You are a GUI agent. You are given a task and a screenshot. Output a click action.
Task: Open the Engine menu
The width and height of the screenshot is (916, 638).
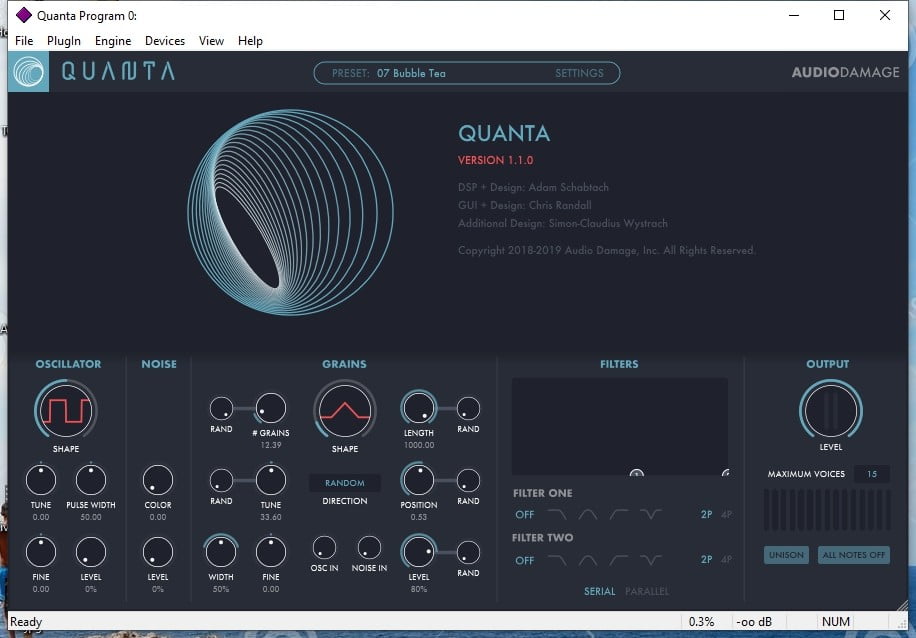[113, 41]
